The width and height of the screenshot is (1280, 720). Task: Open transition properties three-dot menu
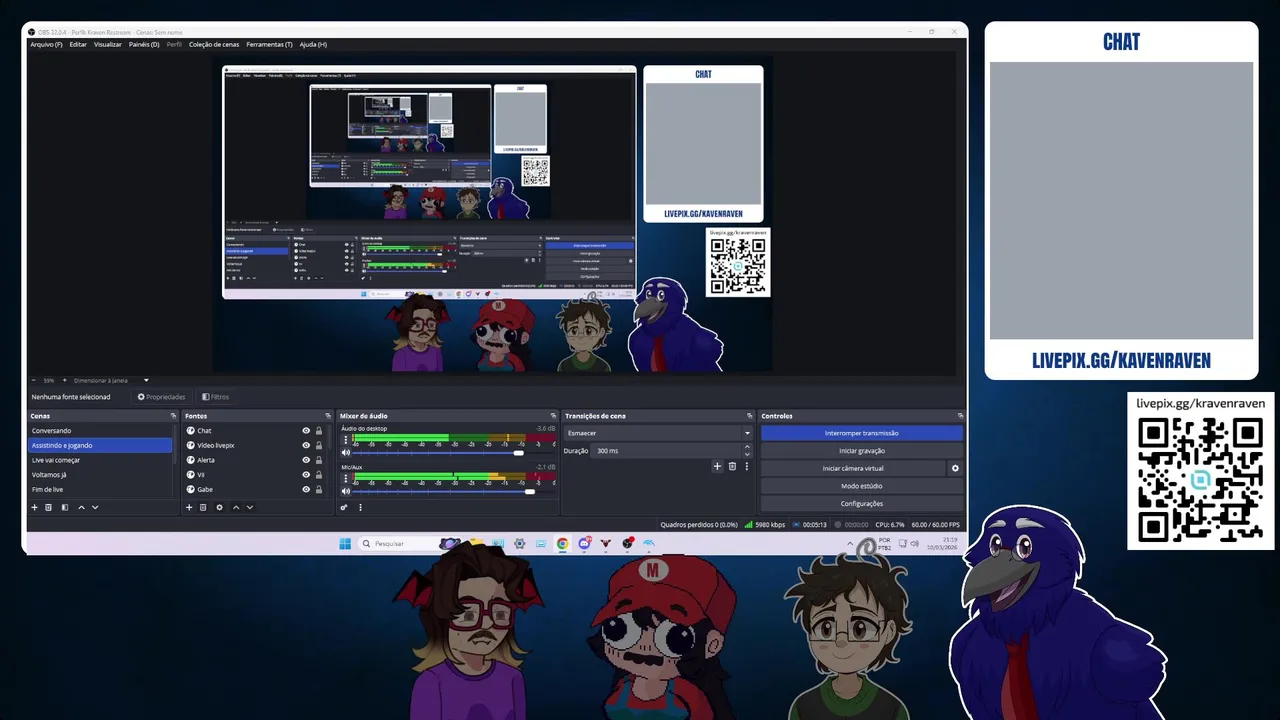[x=746, y=466]
